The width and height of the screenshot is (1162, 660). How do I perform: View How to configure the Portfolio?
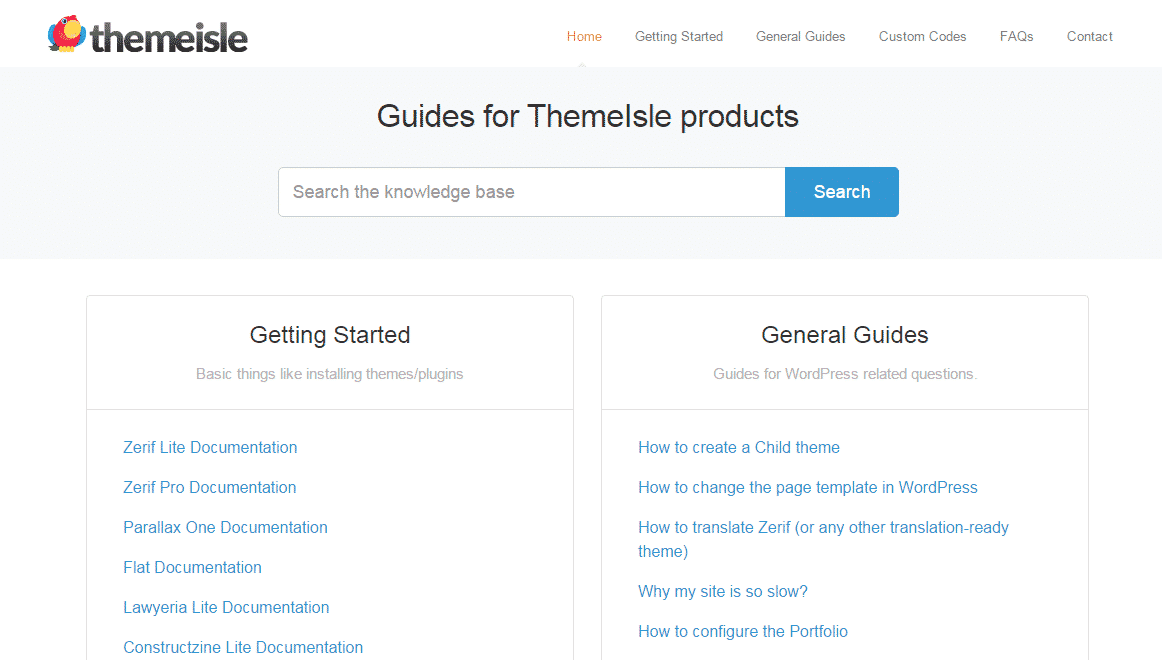coord(743,631)
